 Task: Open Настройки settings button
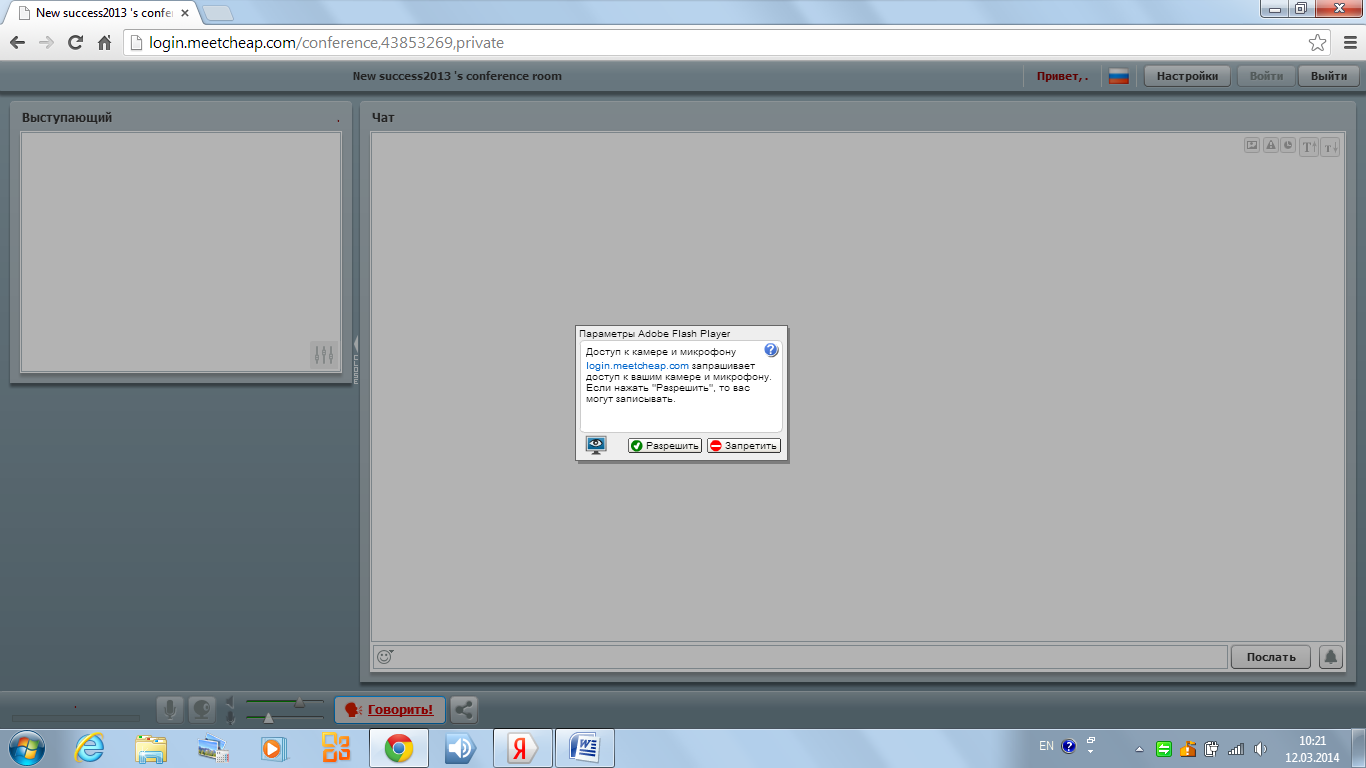point(1187,76)
